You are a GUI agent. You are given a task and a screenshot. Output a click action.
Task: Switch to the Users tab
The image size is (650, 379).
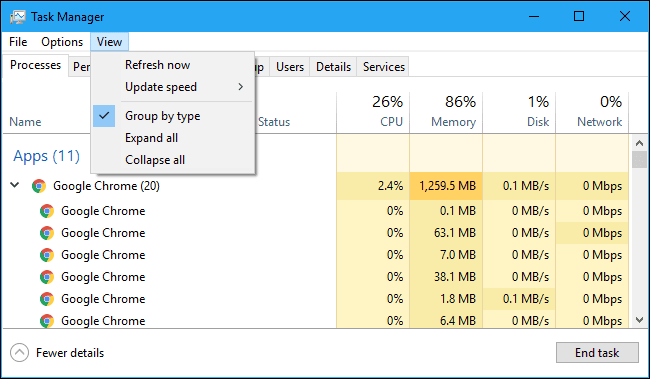tap(290, 67)
